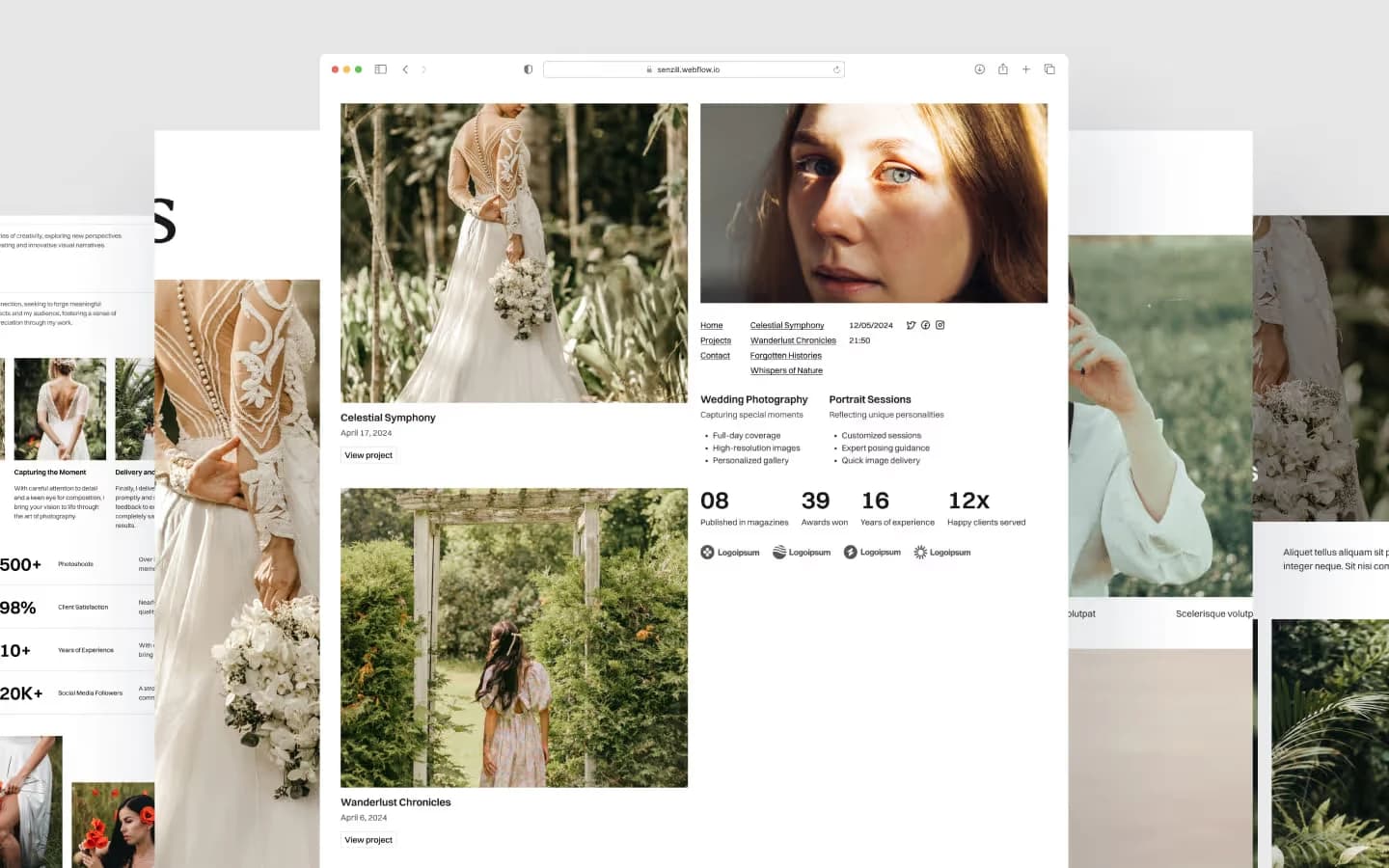The width and height of the screenshot is (1389, 868).
Task: Reload the page with the refresh icon
Action: point(836,69)
